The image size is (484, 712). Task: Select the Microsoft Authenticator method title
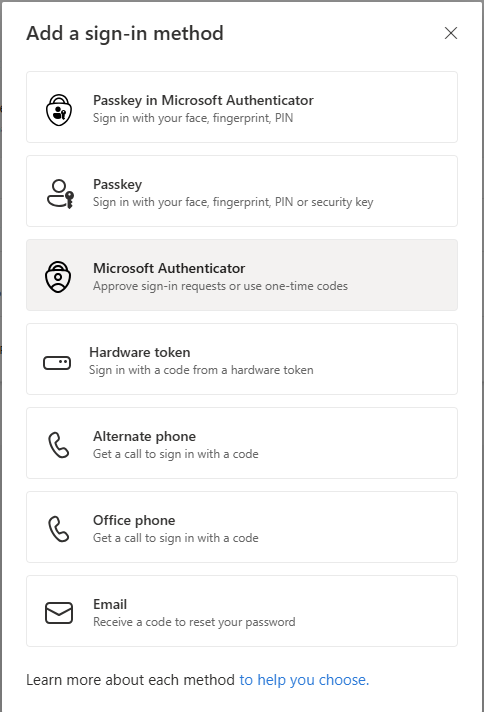coord(169,268)
